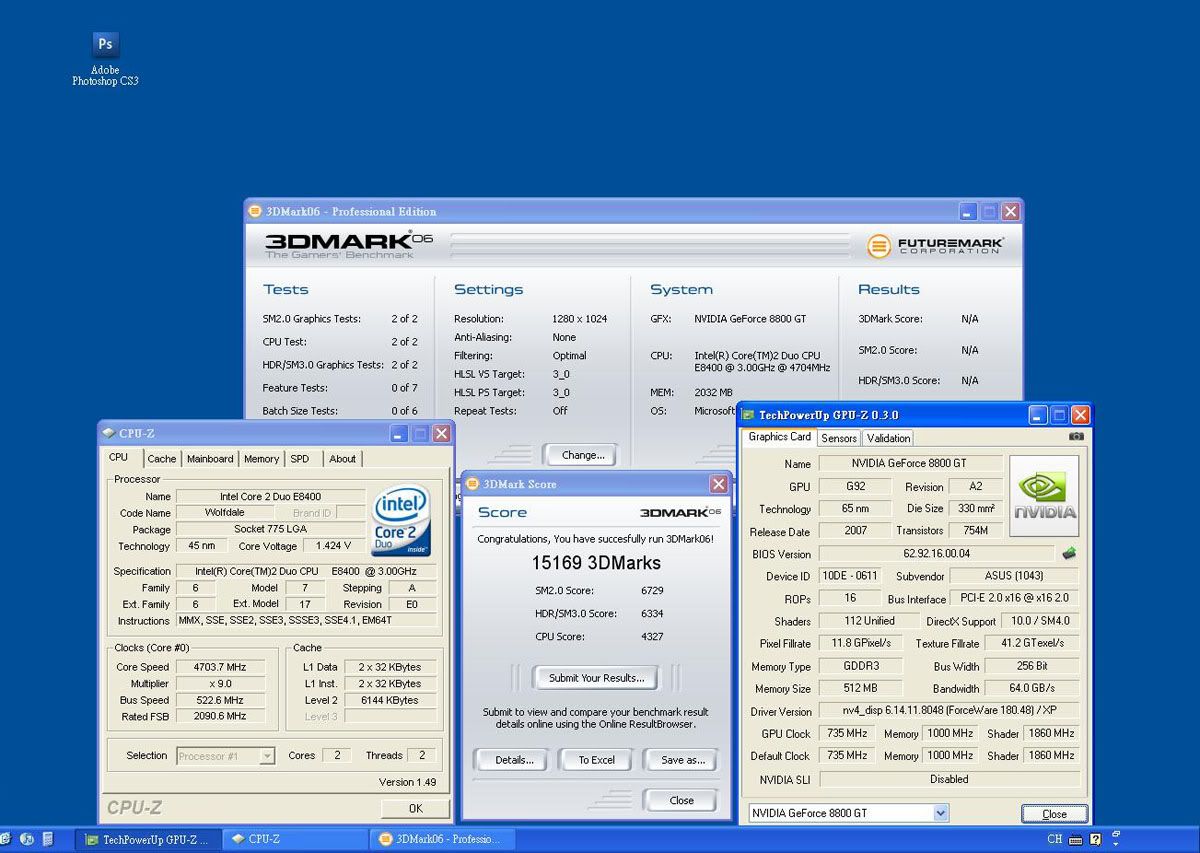
Task: Click the '15169 3DMarks' score text
Action: [x=597, y=564]
